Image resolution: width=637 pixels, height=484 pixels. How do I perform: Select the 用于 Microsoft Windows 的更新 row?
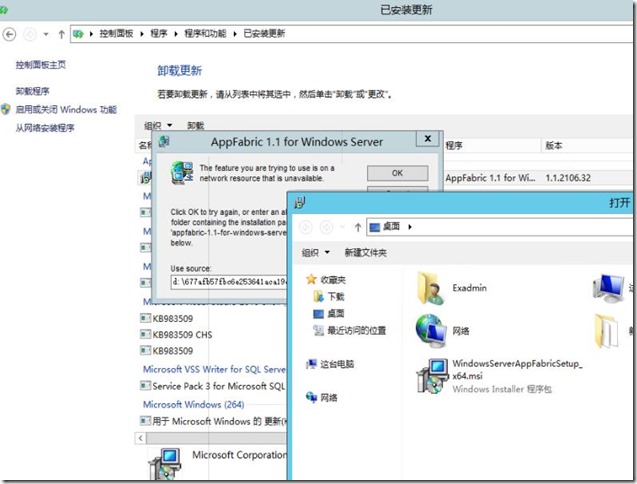(213, 421)
